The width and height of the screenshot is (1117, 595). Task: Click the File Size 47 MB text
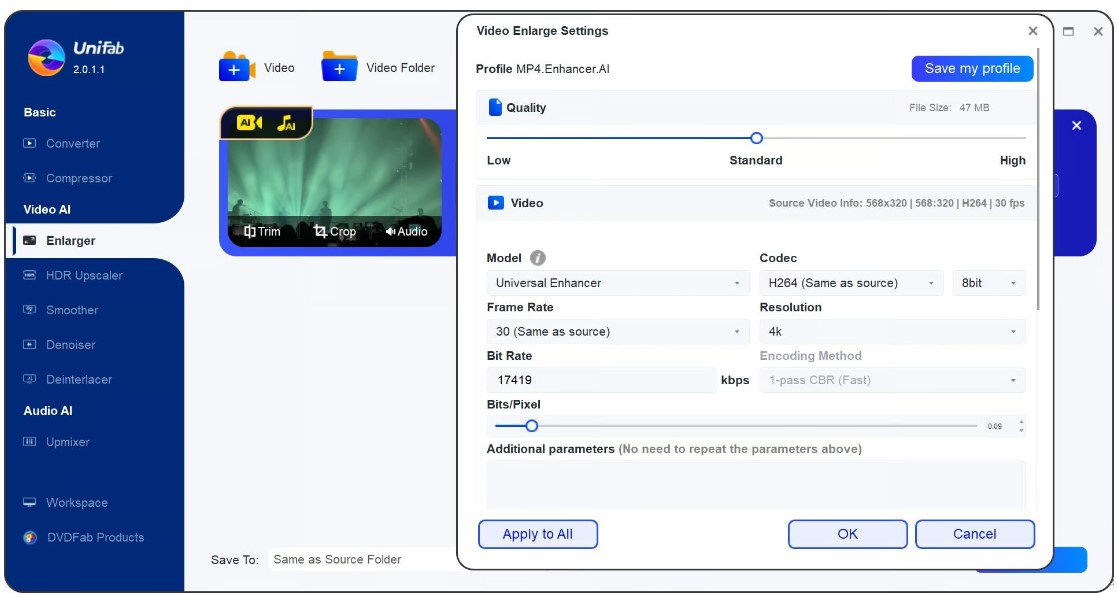(x=949, y=108)
